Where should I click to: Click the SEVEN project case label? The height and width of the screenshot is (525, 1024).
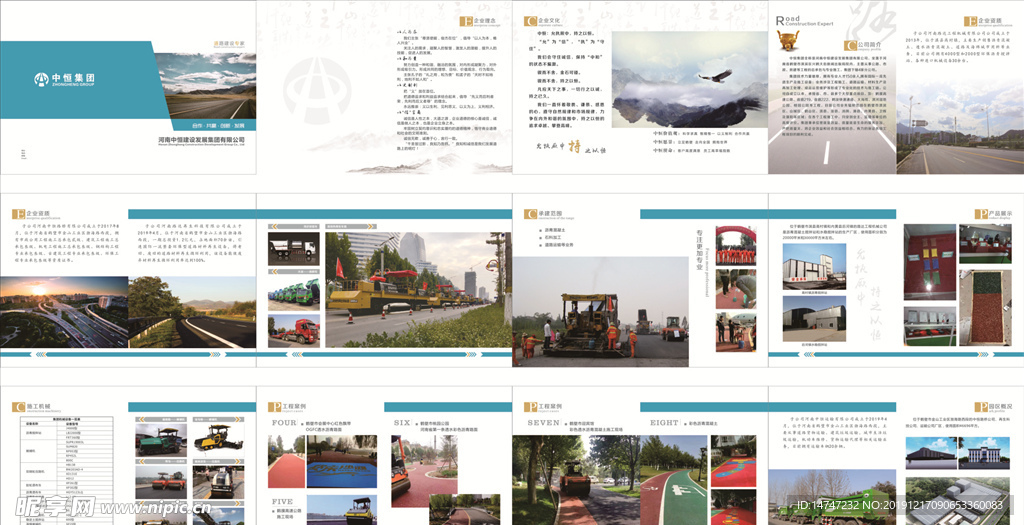[x=543, y=422]
